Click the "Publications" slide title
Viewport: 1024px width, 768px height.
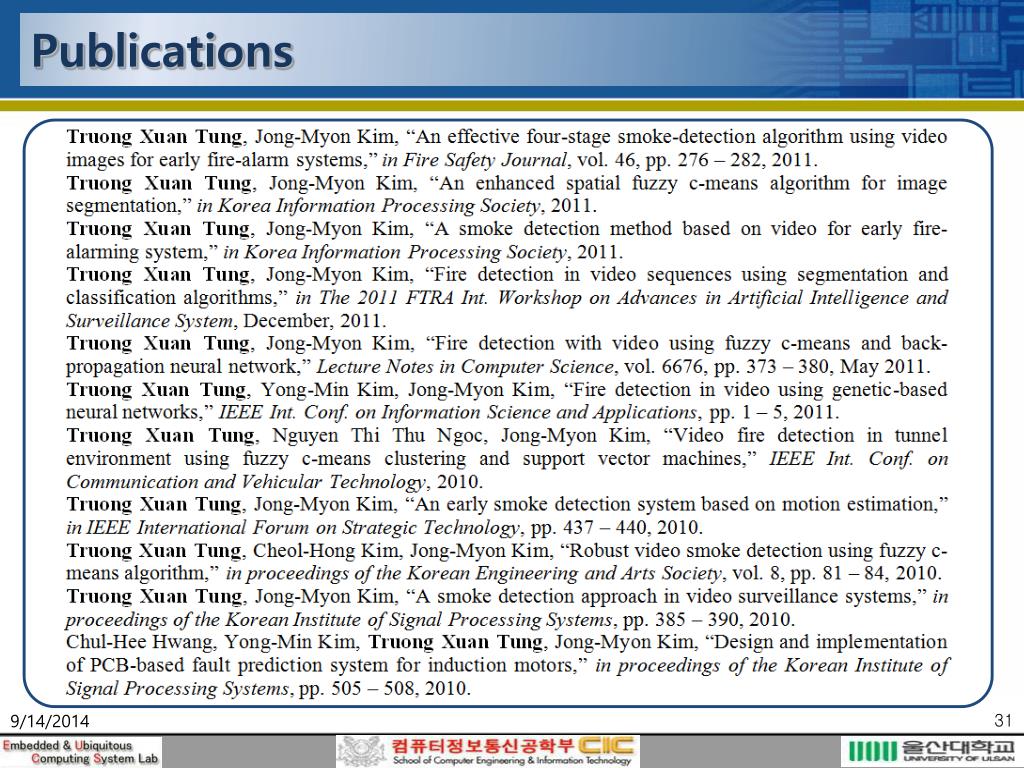pyautogui.click(x=163, y=51)
